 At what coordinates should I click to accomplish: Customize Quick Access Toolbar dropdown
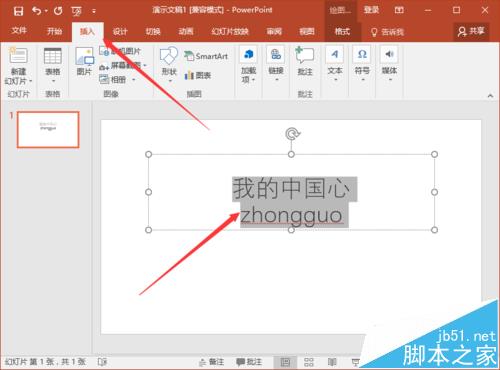(x=94, y=11)
